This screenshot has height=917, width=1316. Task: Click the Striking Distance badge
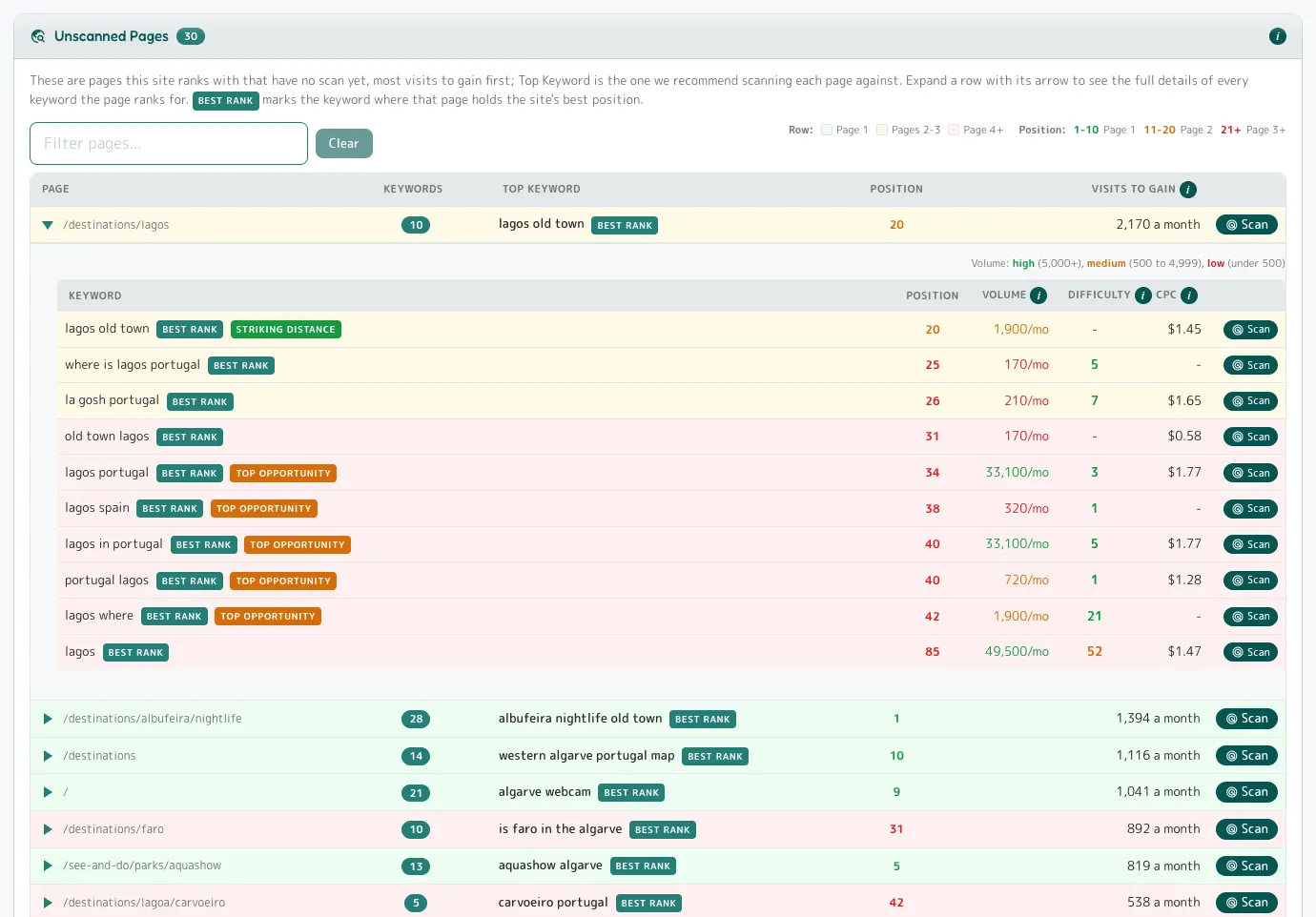click(286, 330)
